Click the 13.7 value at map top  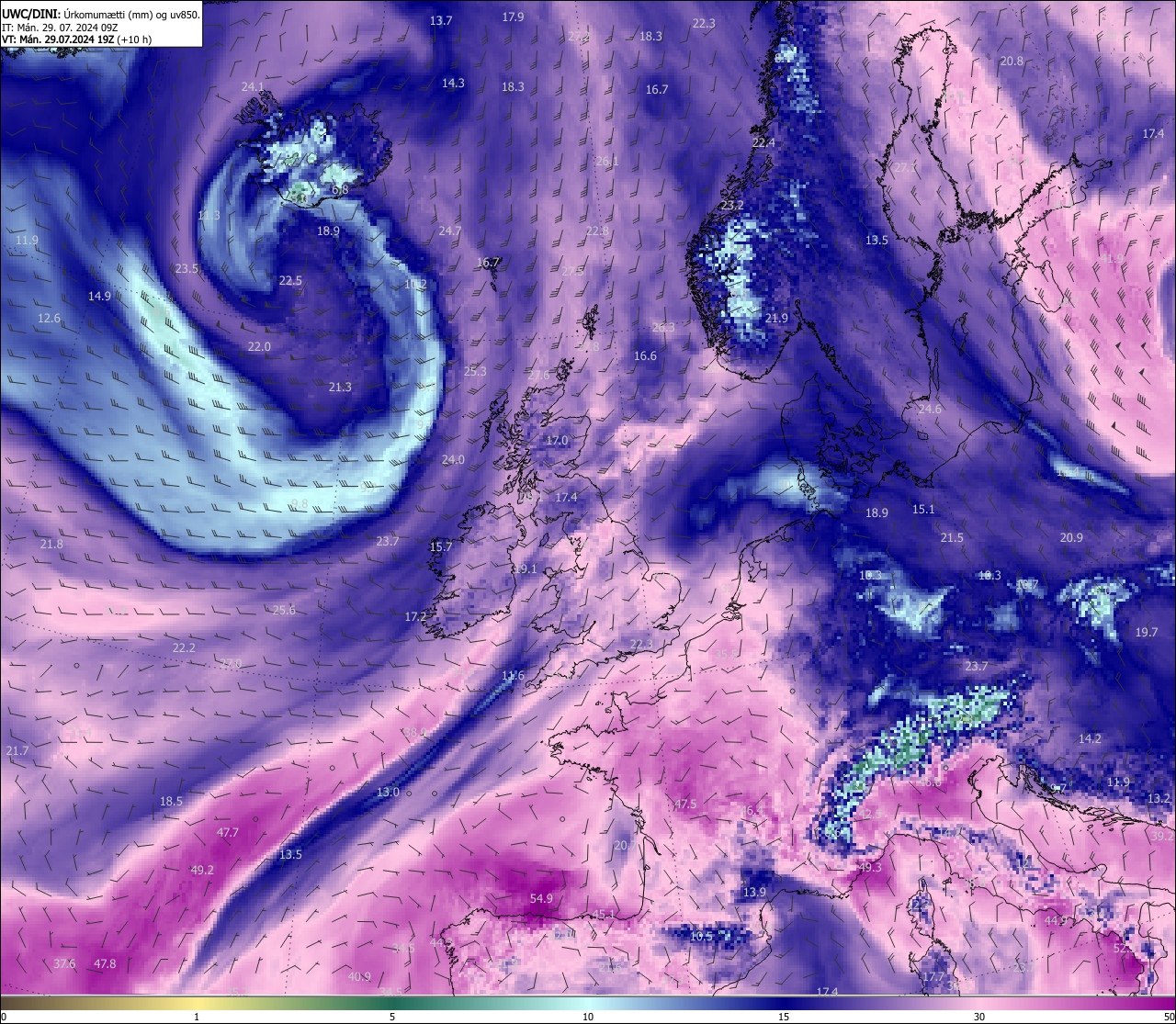tap(441, 20)
